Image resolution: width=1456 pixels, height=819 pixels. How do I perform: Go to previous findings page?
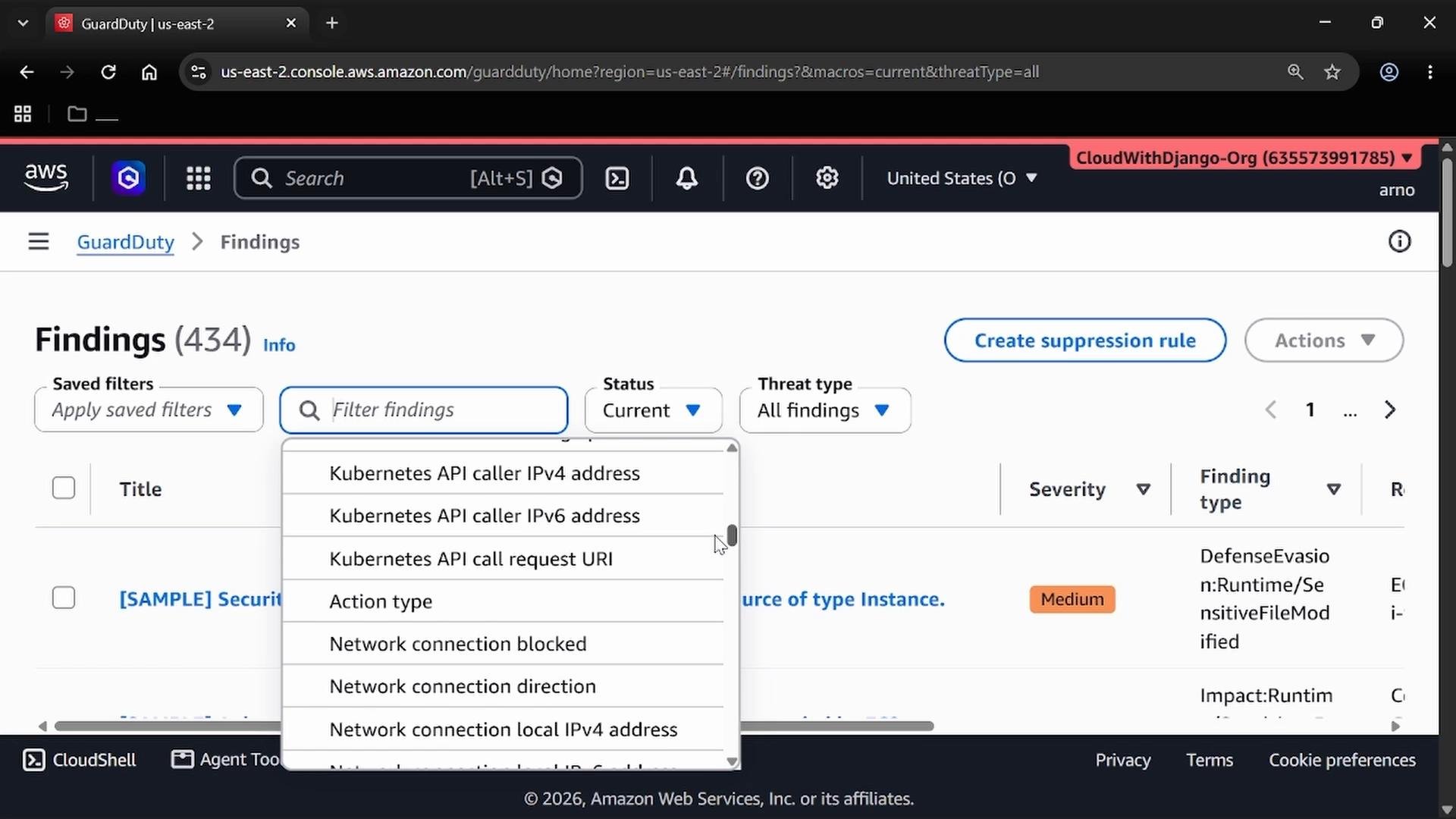(x=1271, y=410)
